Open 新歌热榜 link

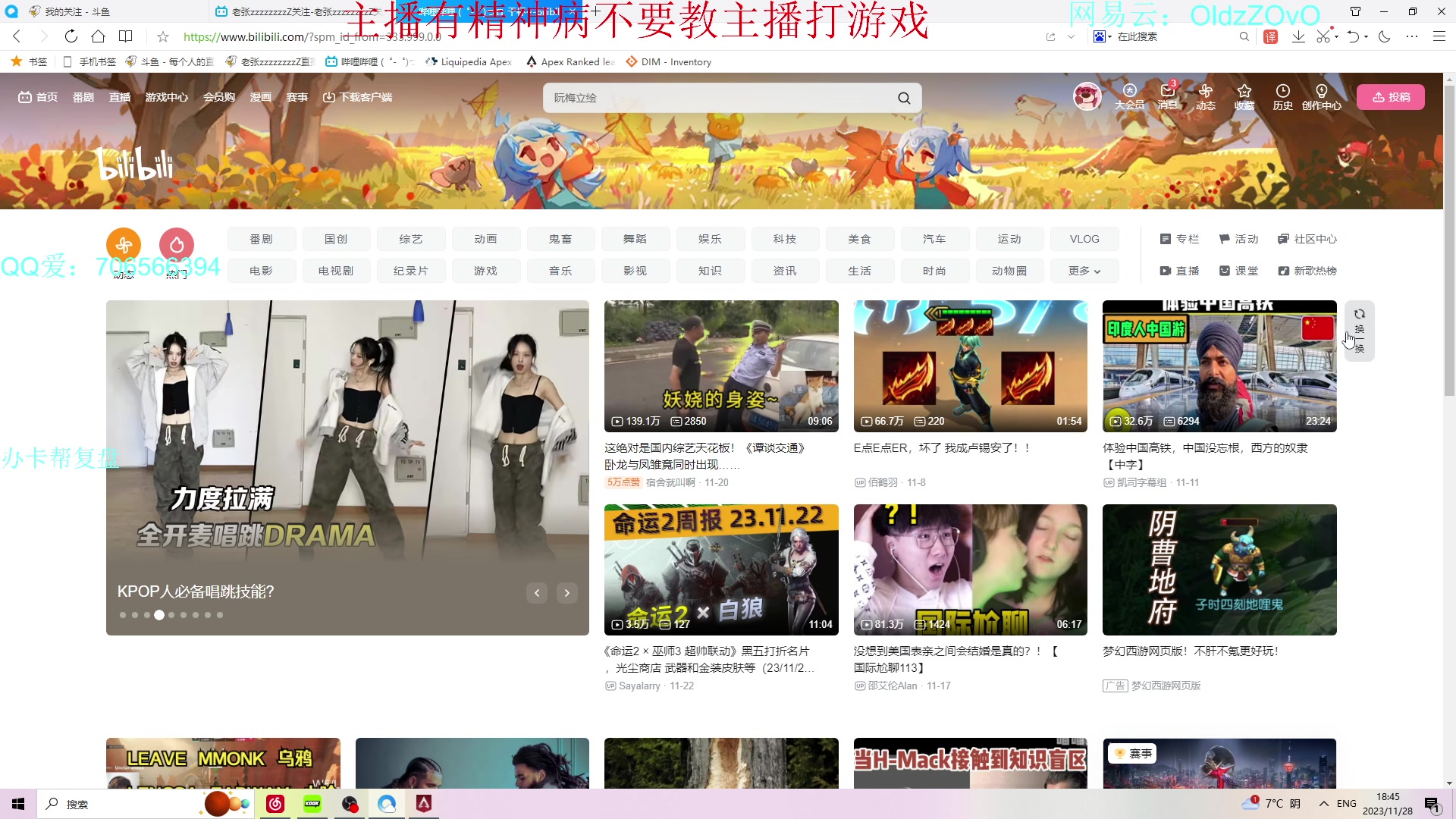[x=1307, y=271]
